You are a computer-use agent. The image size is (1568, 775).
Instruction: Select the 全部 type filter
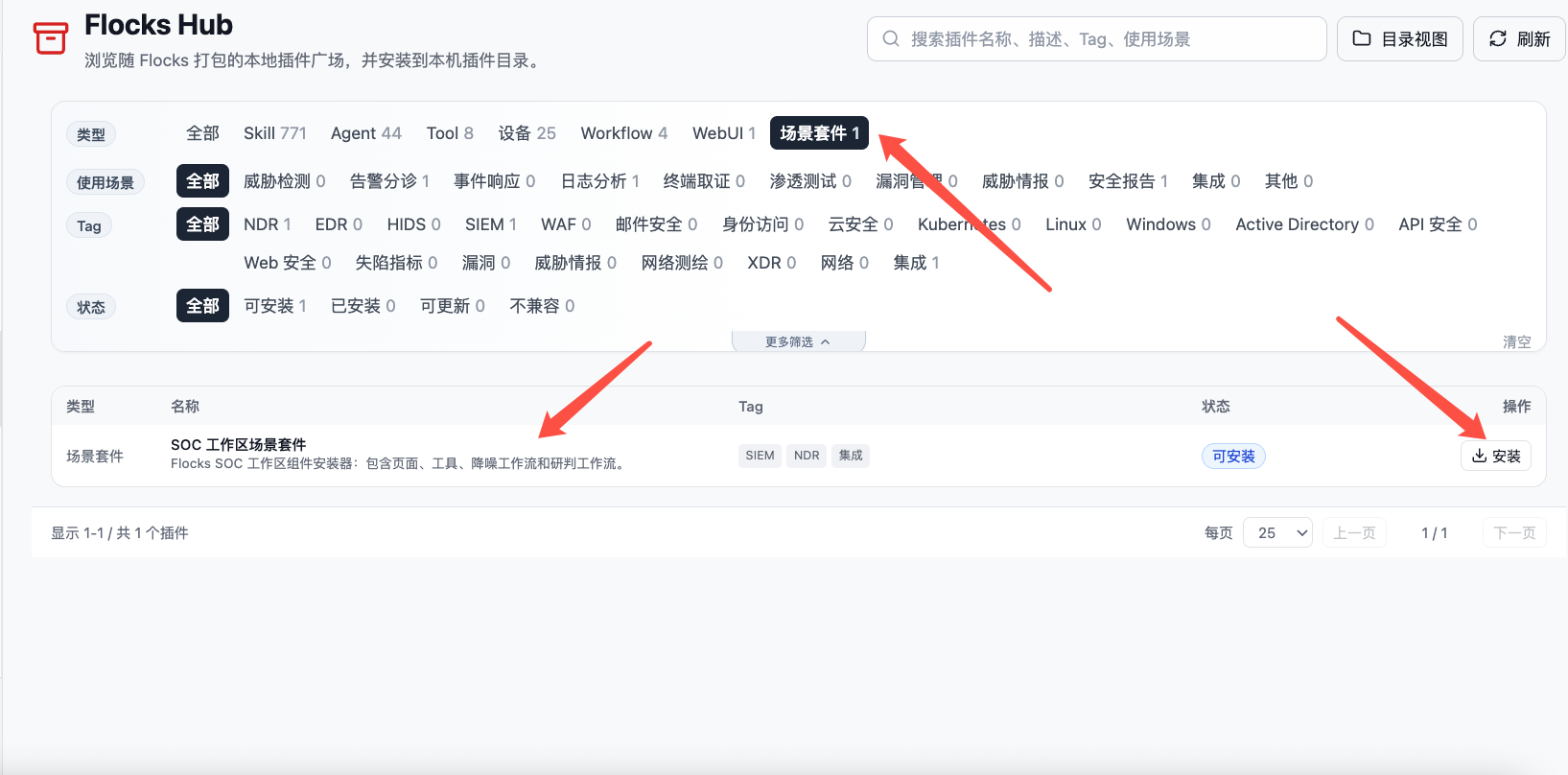pos(202,133)
